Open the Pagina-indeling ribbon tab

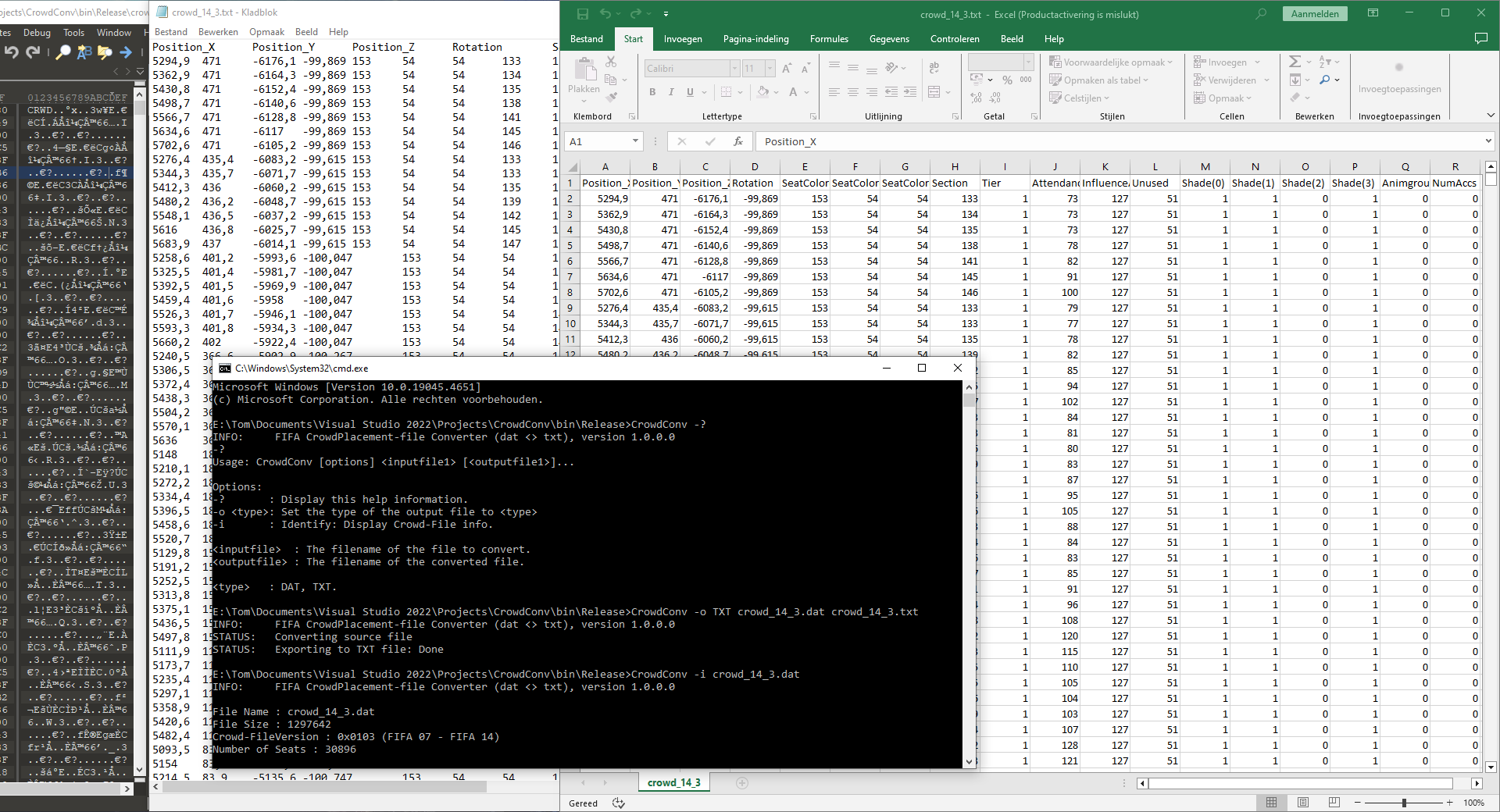[x=756, y=39]
